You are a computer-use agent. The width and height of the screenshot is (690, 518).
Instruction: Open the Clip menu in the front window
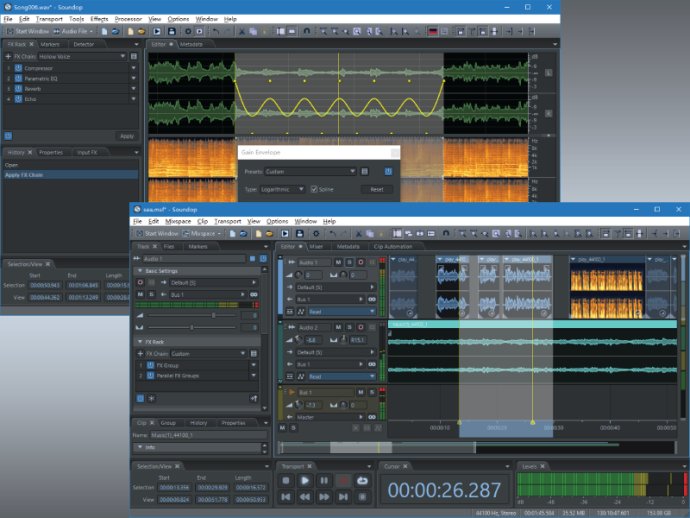[202, 221]
